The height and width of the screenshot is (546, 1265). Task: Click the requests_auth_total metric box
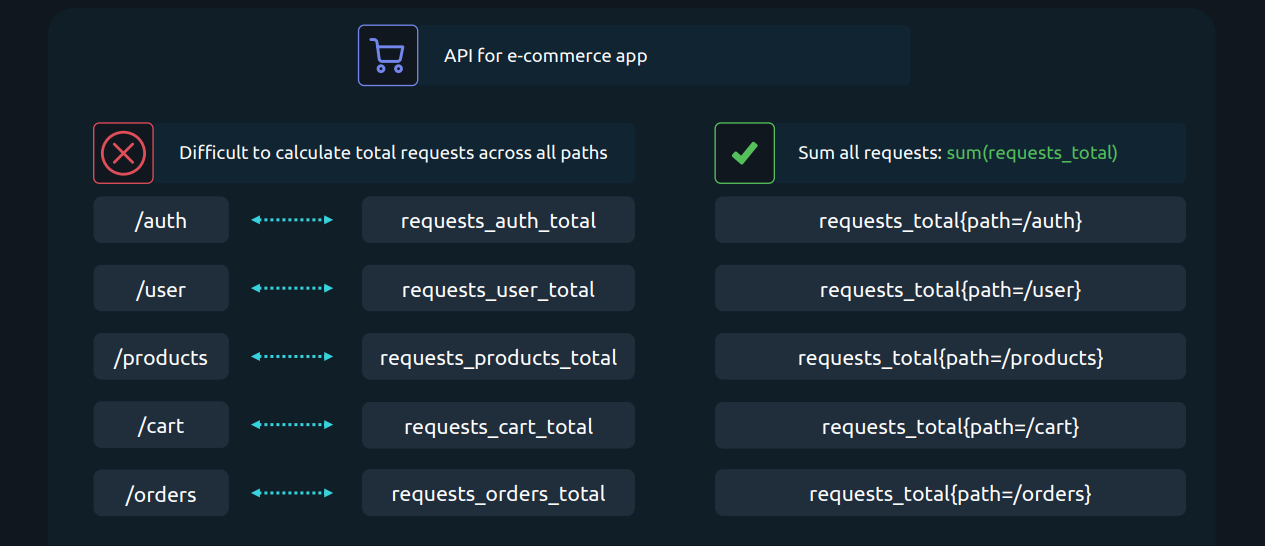(x=498, y=220)
